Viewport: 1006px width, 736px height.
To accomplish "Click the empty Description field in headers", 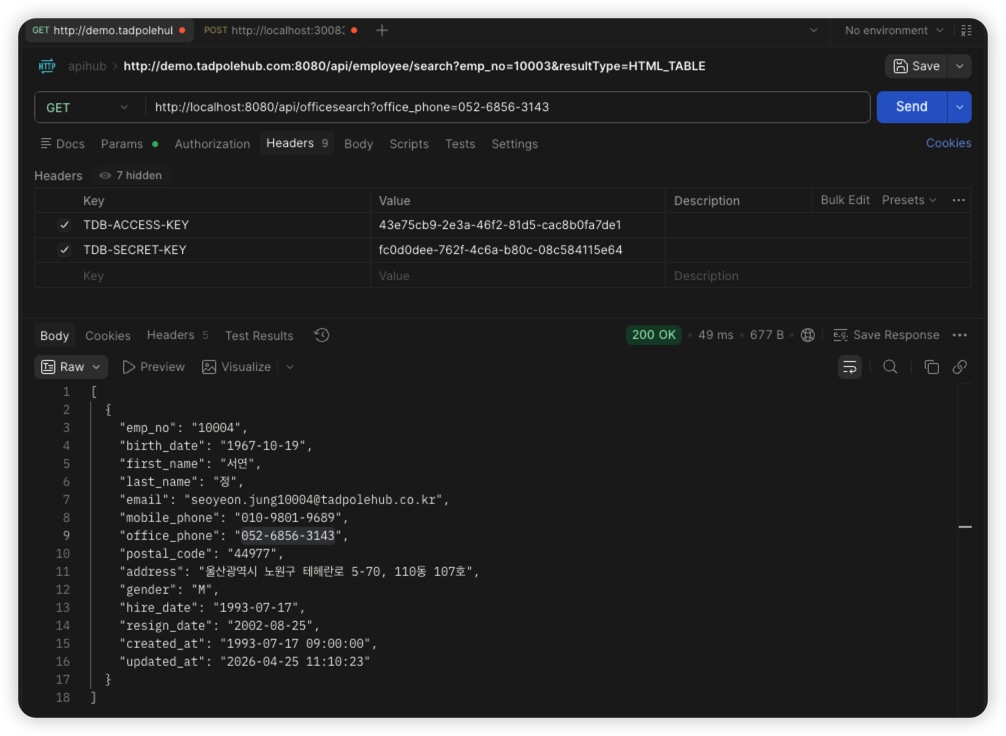I will point(818,275).
